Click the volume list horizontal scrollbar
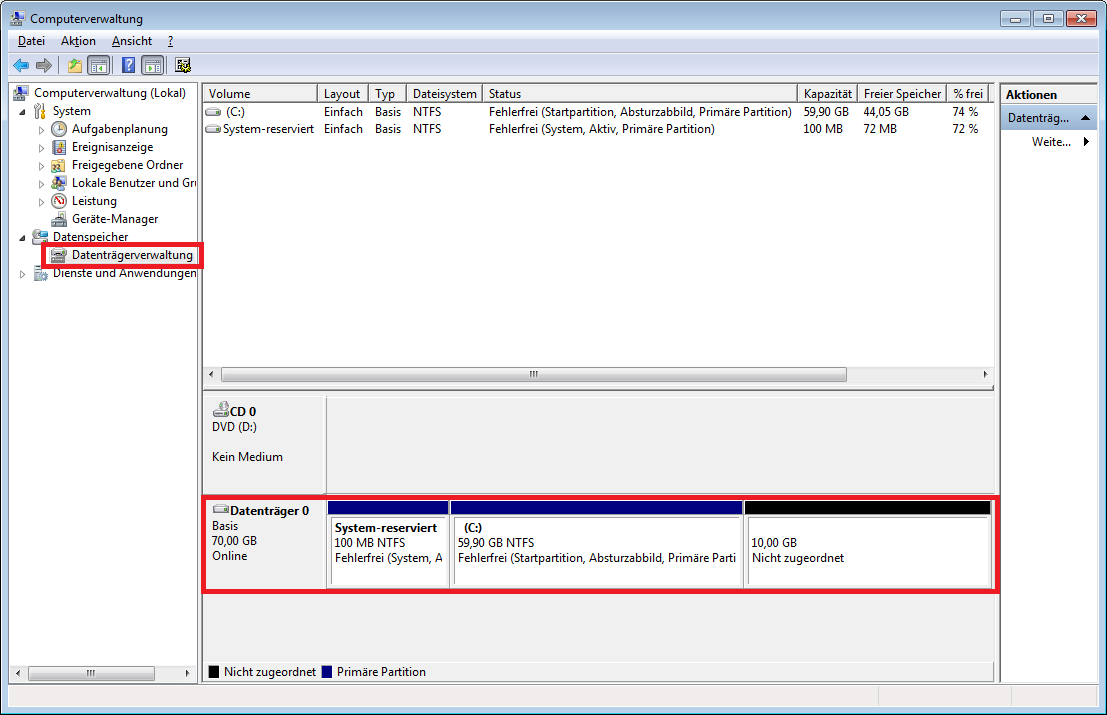1107x715 pixels. pos(533,374)
